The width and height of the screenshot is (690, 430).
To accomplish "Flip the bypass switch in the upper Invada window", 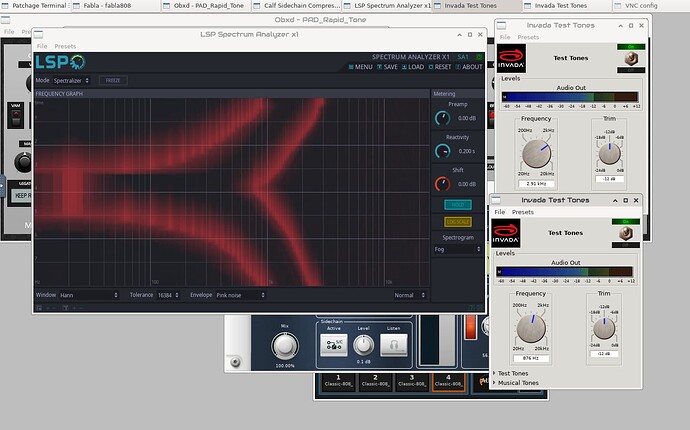I will (x=631, y=58).
